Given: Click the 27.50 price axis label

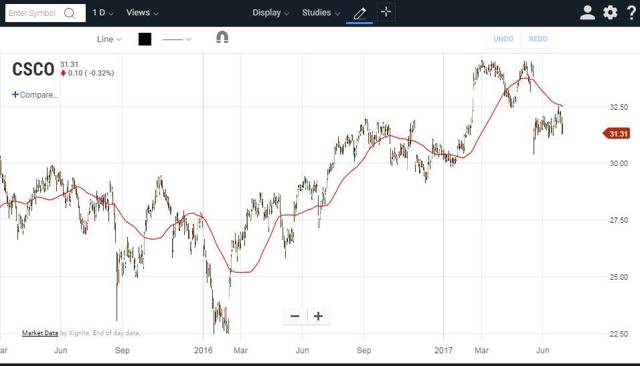Looking at the screenshot, I should [x=618, y=220].
